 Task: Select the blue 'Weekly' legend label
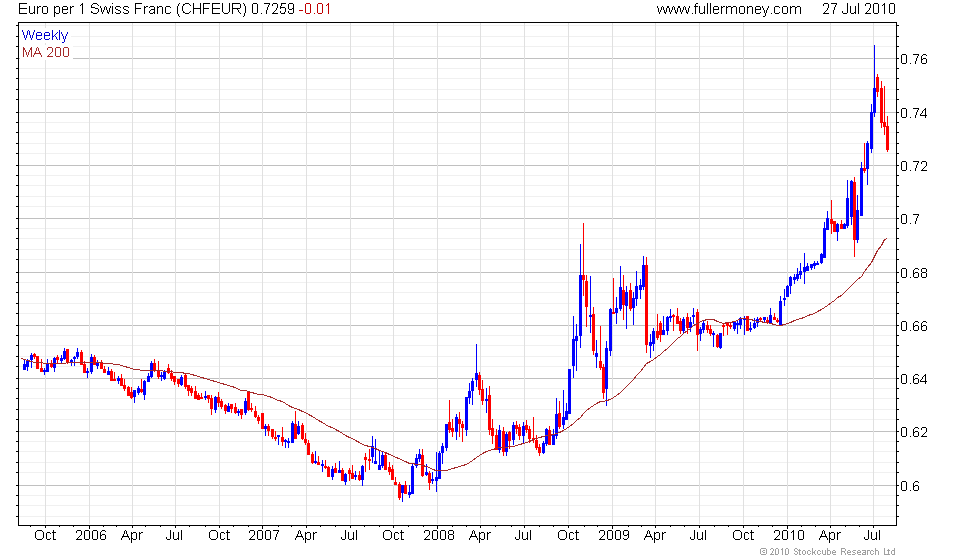pos(44,36)
